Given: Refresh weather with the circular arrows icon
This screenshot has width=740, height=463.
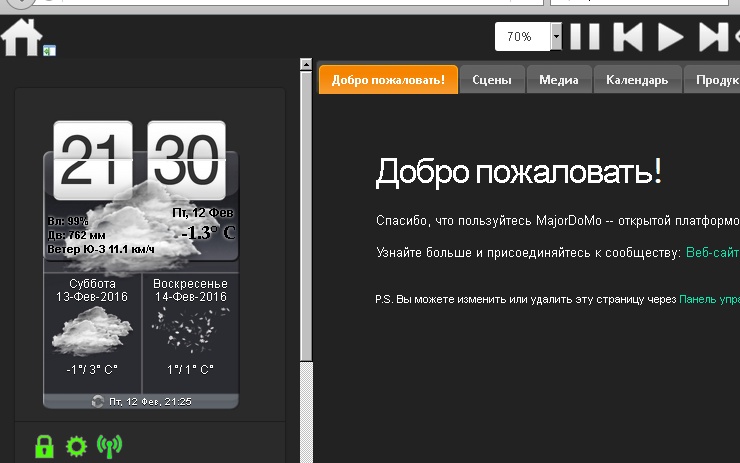Looking at the screenshot, I should point(98,402).
